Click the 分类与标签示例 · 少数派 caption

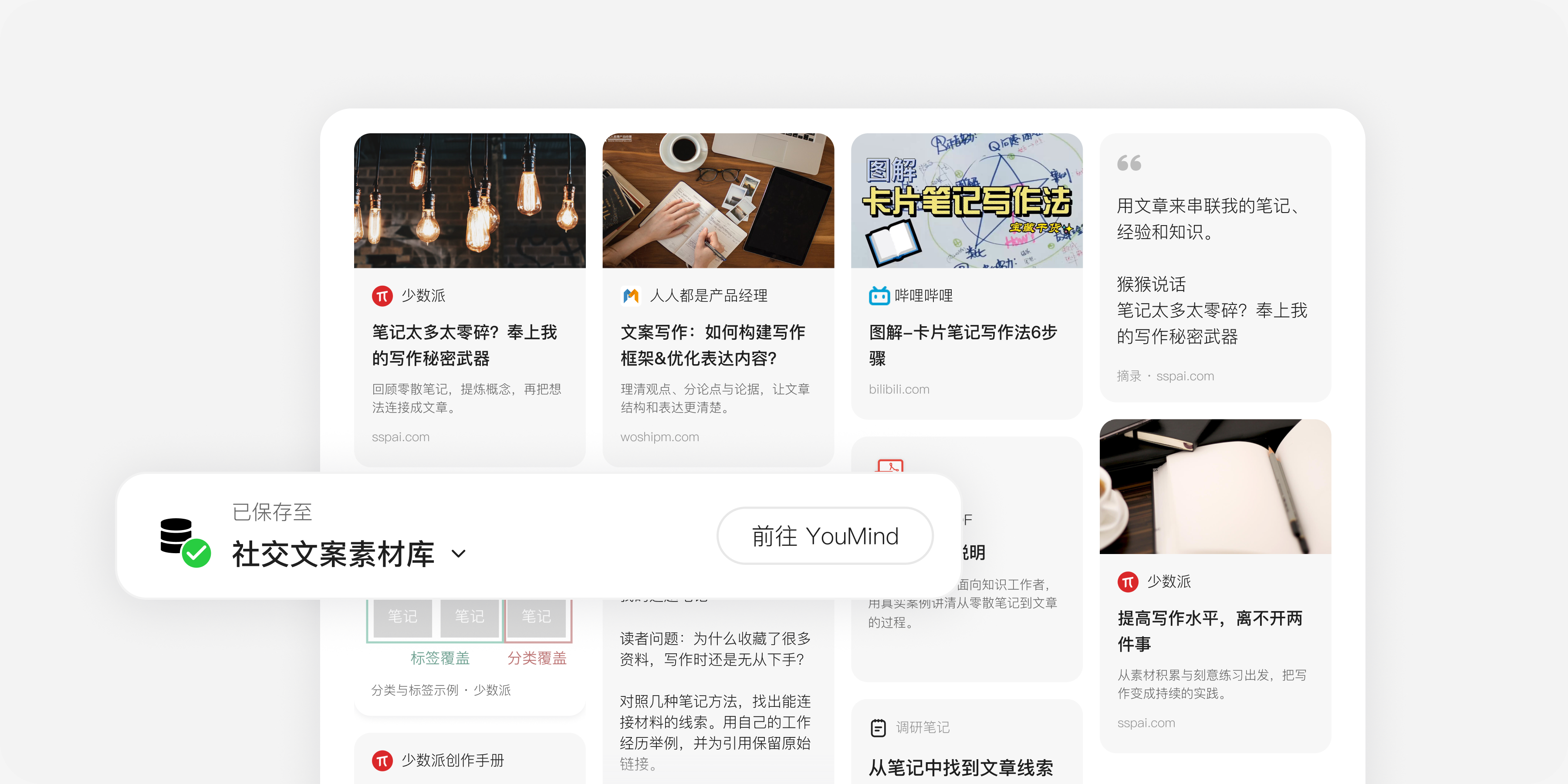click(x=441, y=690)
